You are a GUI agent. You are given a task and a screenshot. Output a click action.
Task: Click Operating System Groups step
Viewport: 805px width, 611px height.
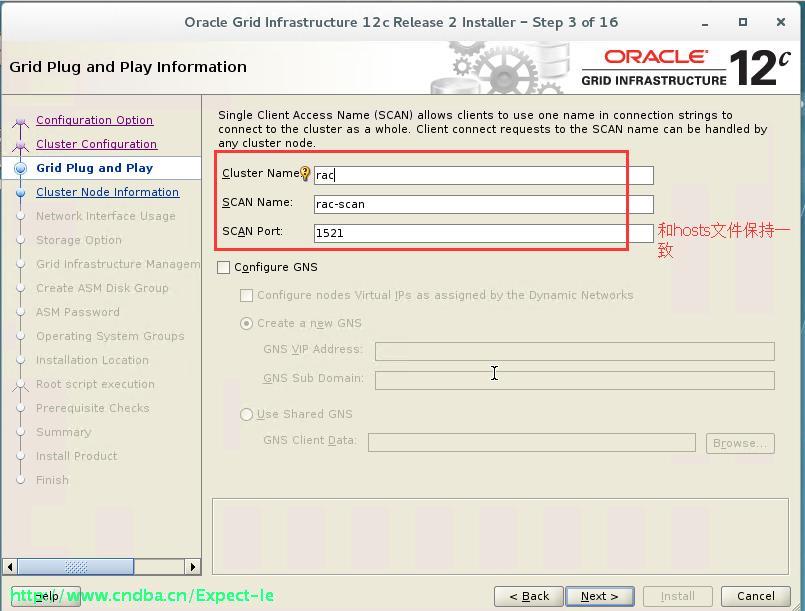pos(110,336)
